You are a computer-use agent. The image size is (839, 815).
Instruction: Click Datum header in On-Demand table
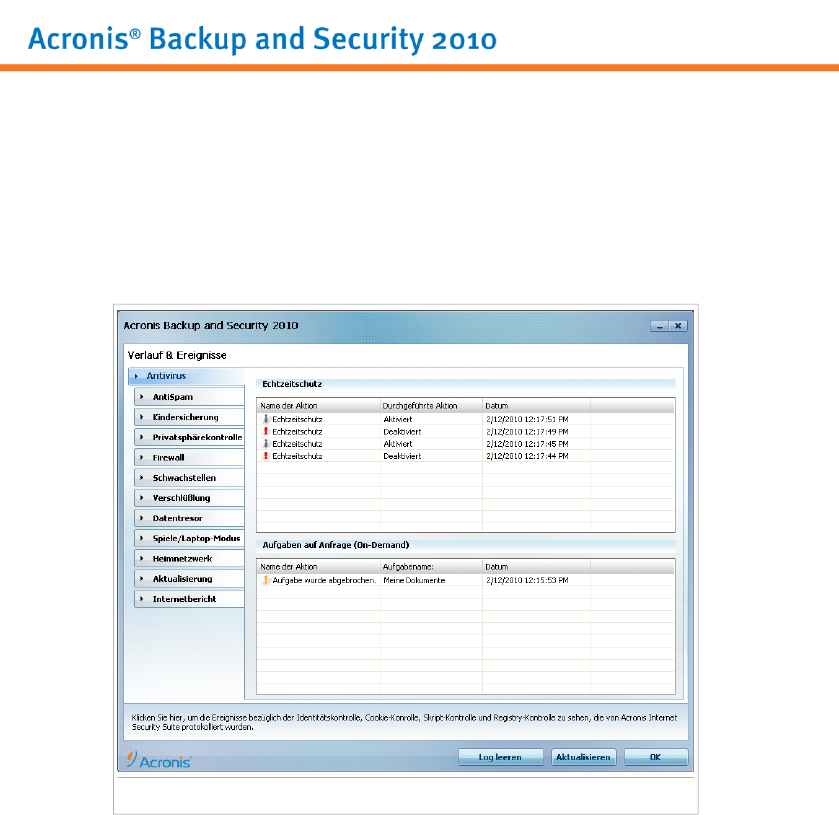536,567
